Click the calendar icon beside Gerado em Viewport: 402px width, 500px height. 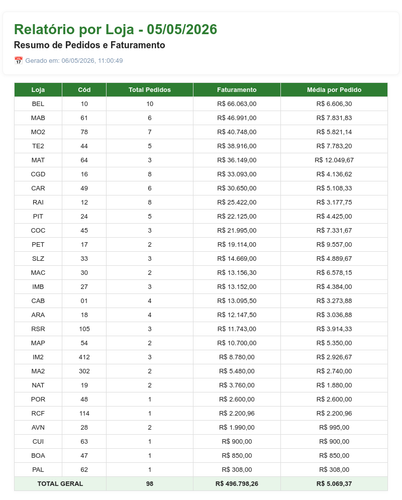[x=18, y=60]
